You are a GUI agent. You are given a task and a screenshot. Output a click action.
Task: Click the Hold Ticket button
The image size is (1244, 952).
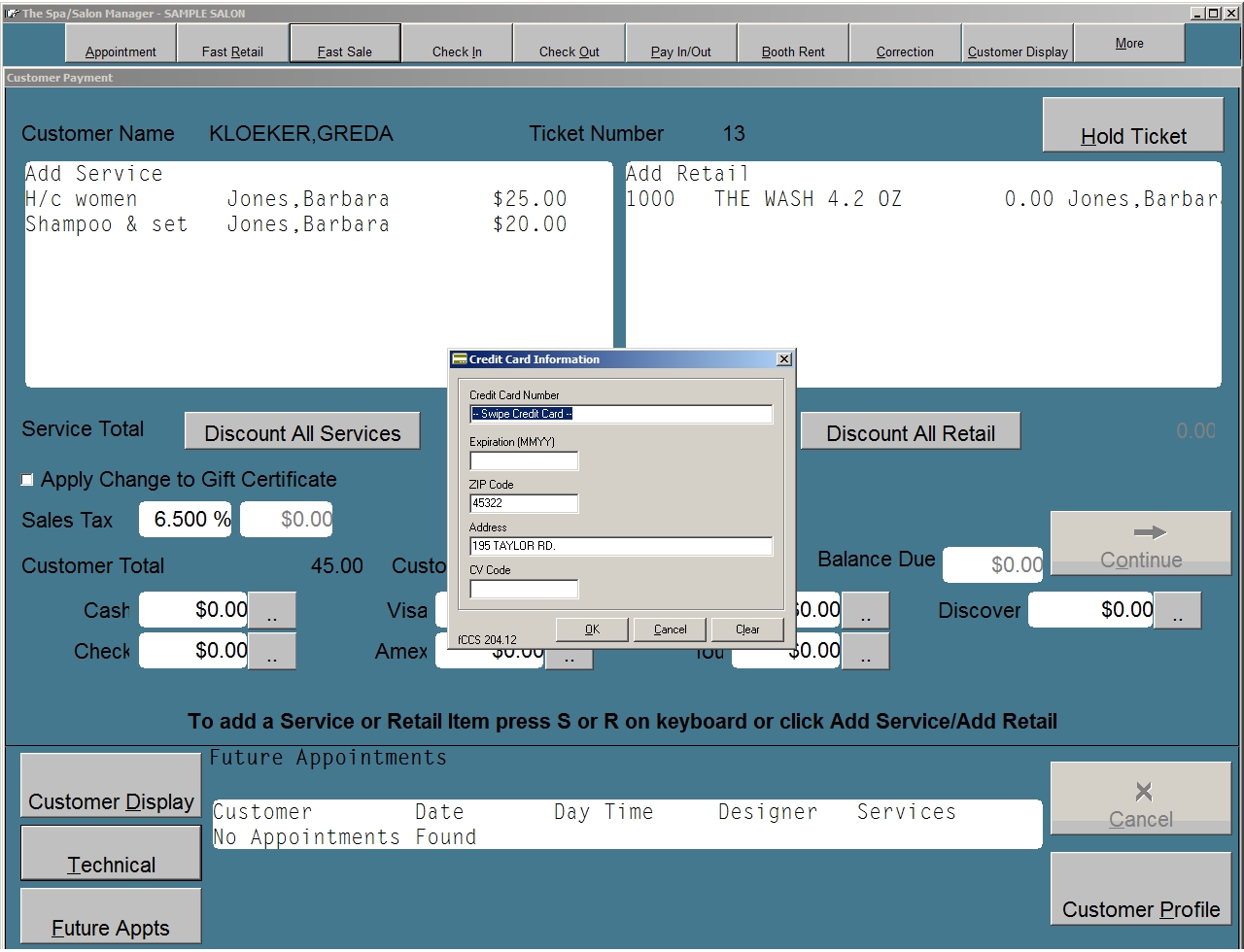pos(1133,124)
